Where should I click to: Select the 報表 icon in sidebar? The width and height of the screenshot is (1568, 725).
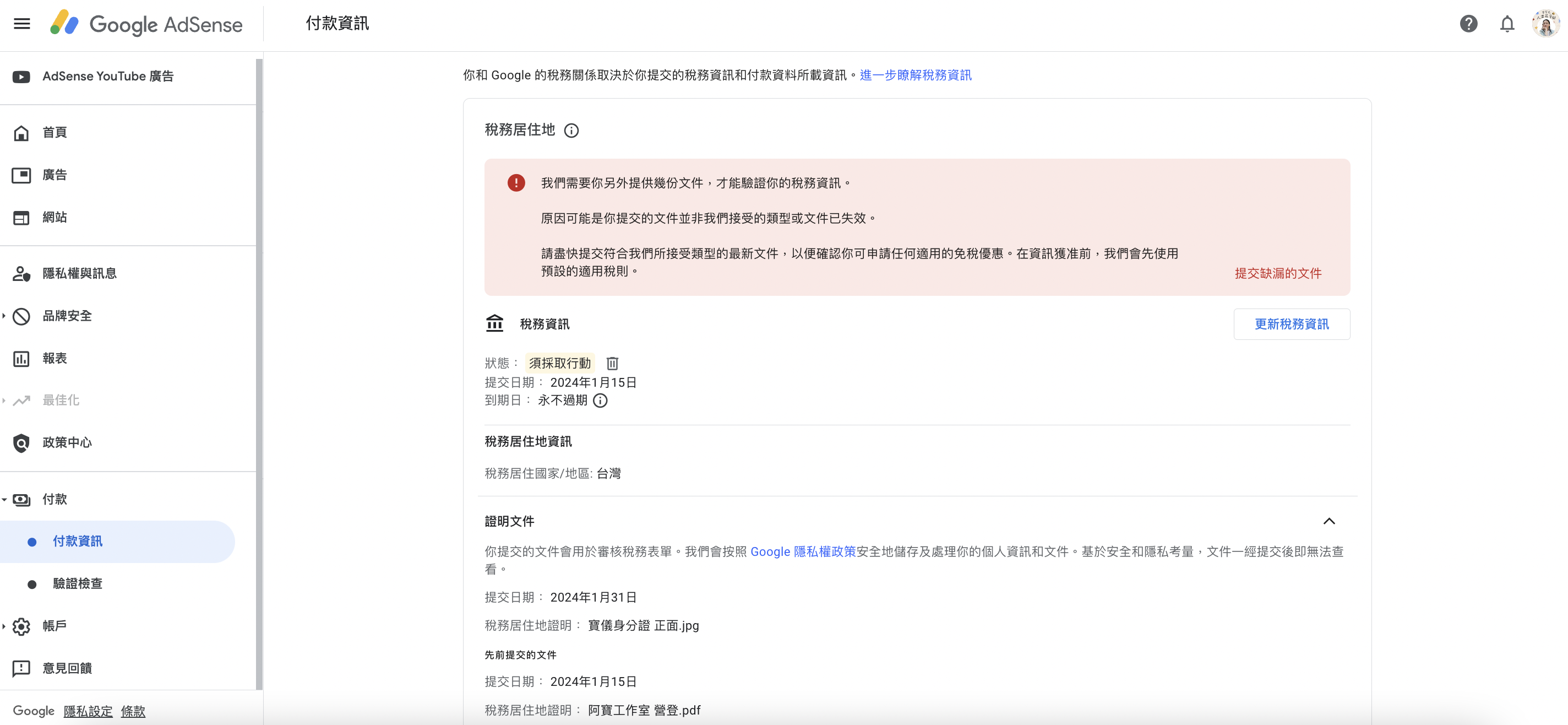pos(21,358)
